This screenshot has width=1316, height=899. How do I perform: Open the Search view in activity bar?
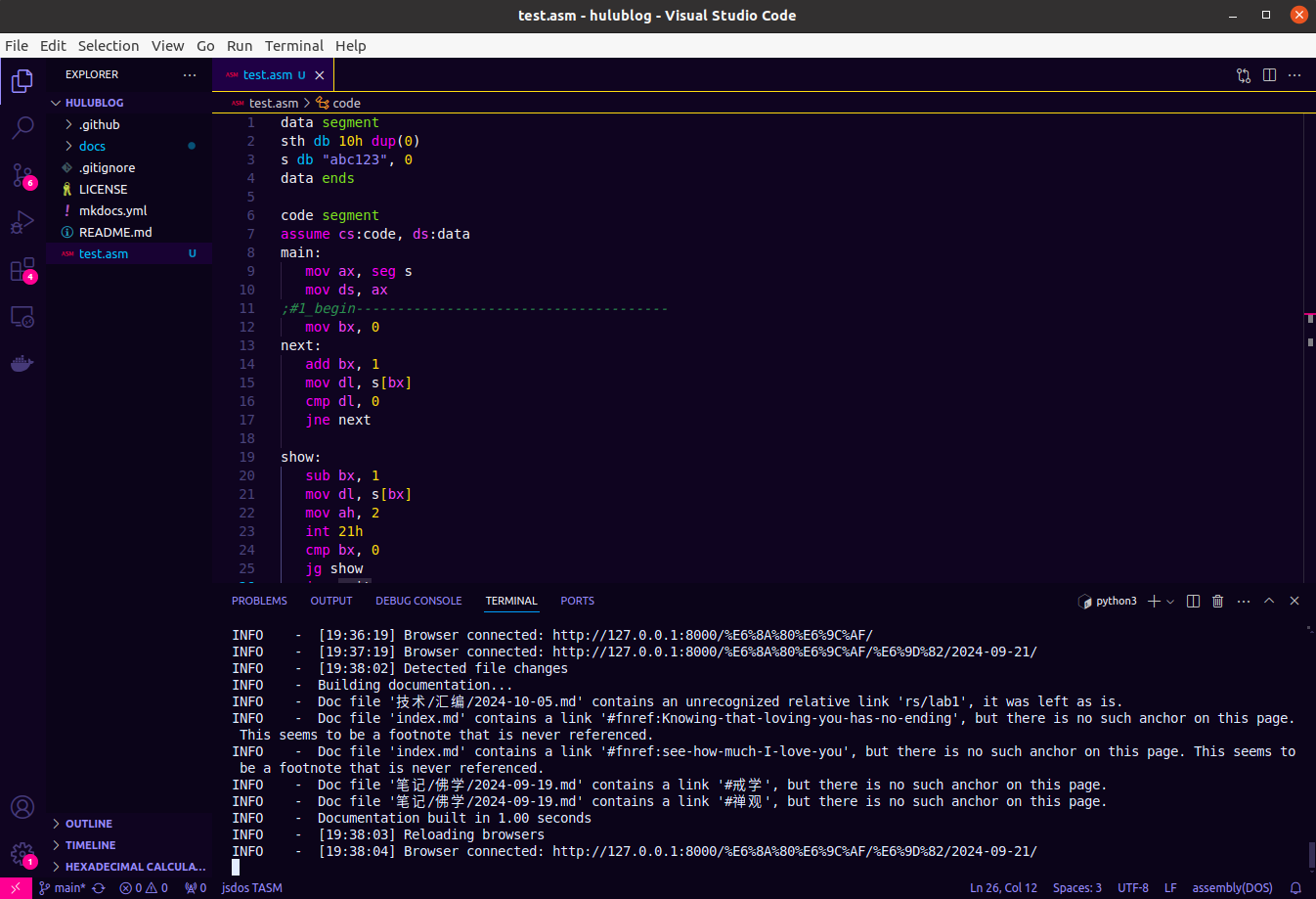point(22,128)
